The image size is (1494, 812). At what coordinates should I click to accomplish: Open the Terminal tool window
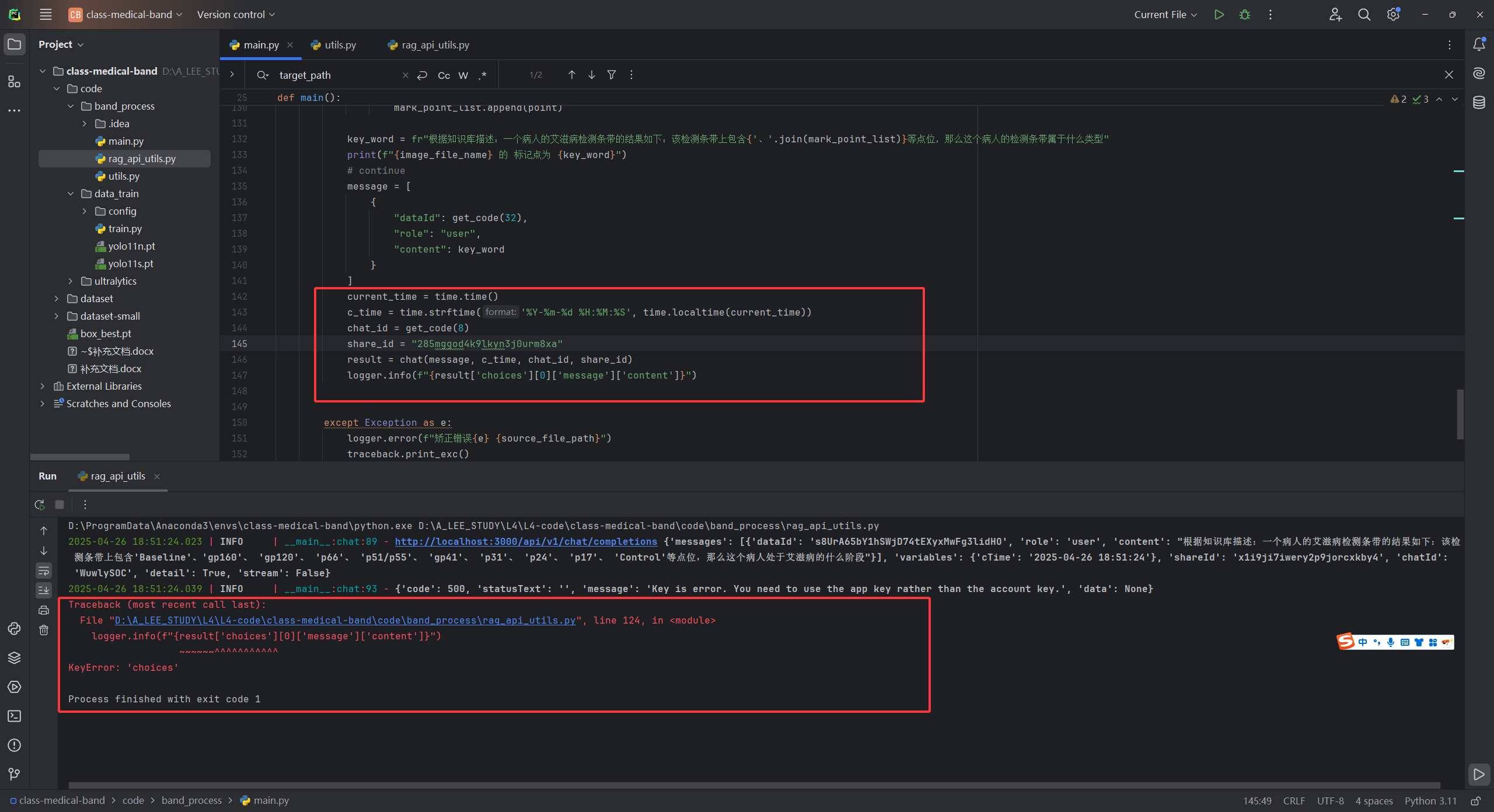[x=14, y=716]
